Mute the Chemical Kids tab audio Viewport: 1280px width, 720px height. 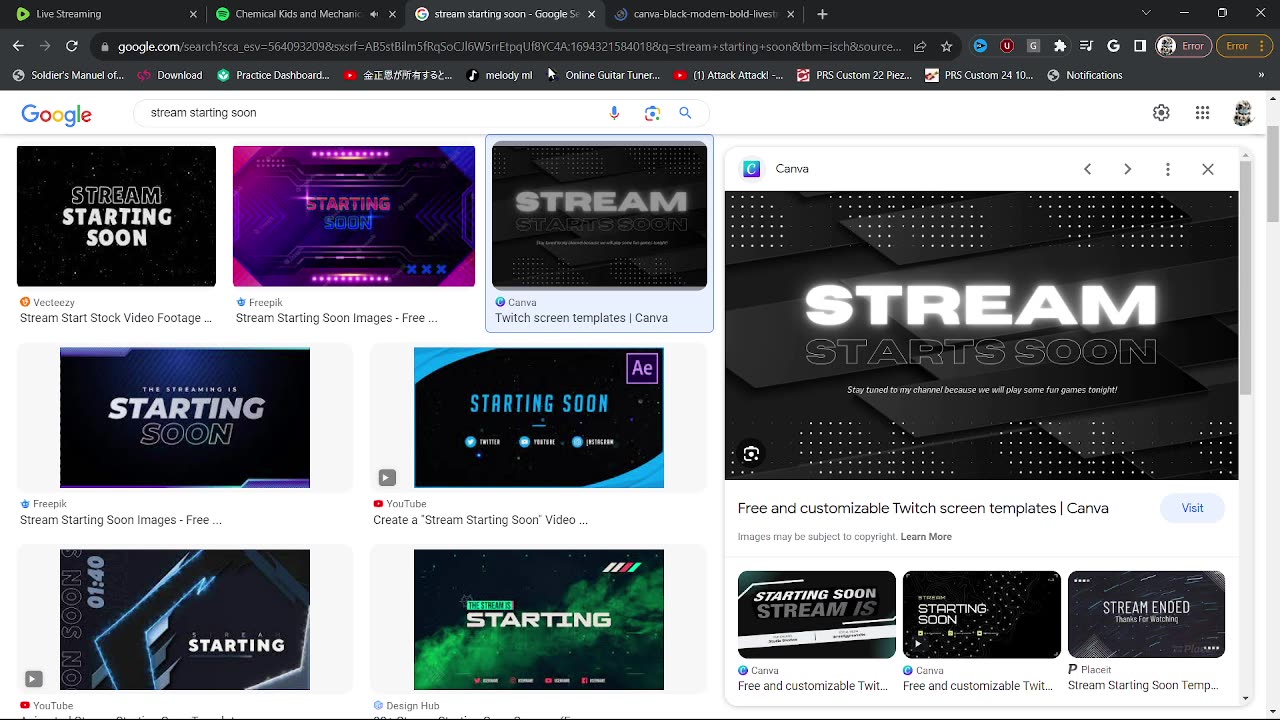[x=374, y=14]
